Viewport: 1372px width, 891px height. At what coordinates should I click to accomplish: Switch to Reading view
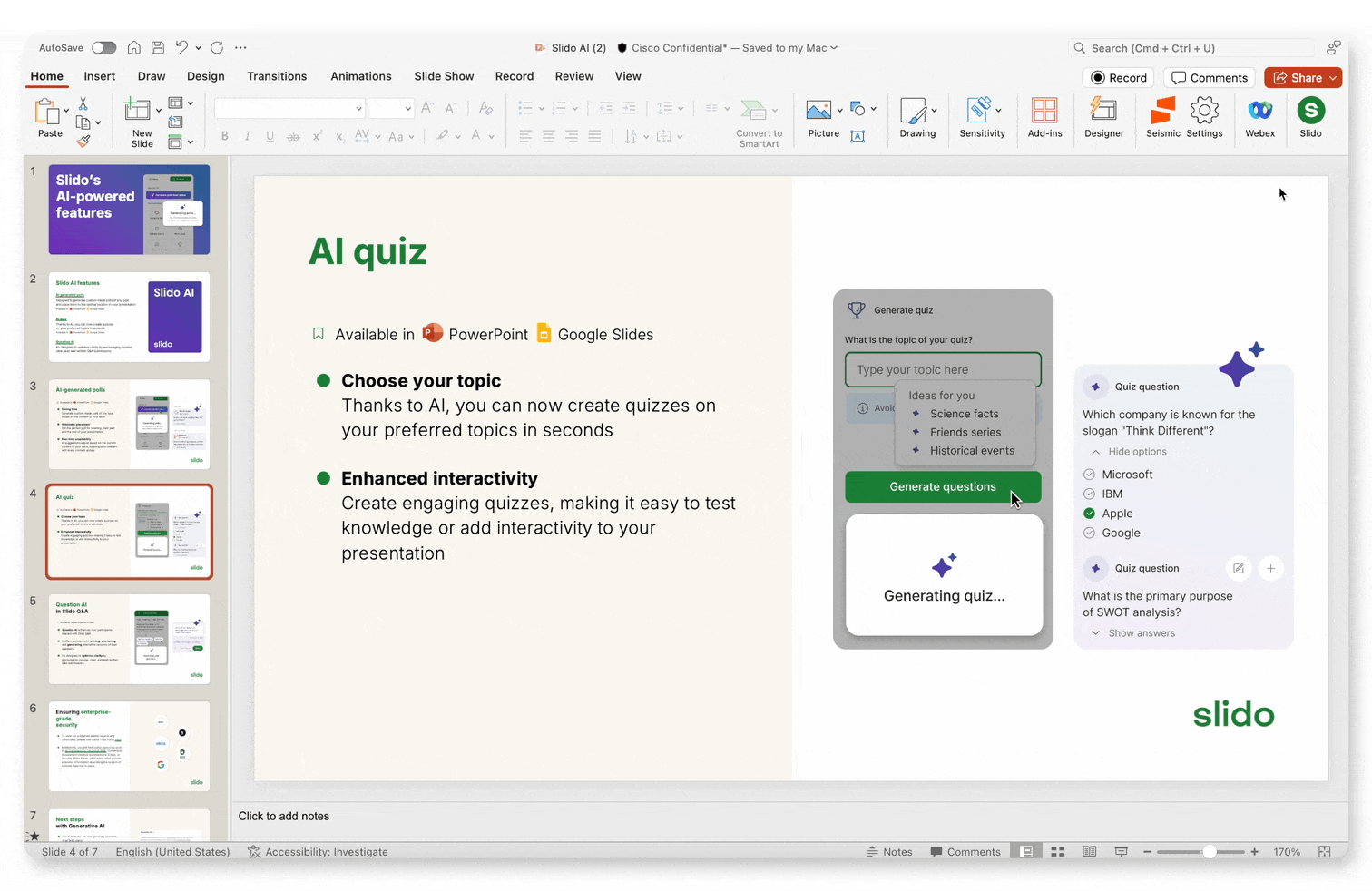[x=1090, y=852]
